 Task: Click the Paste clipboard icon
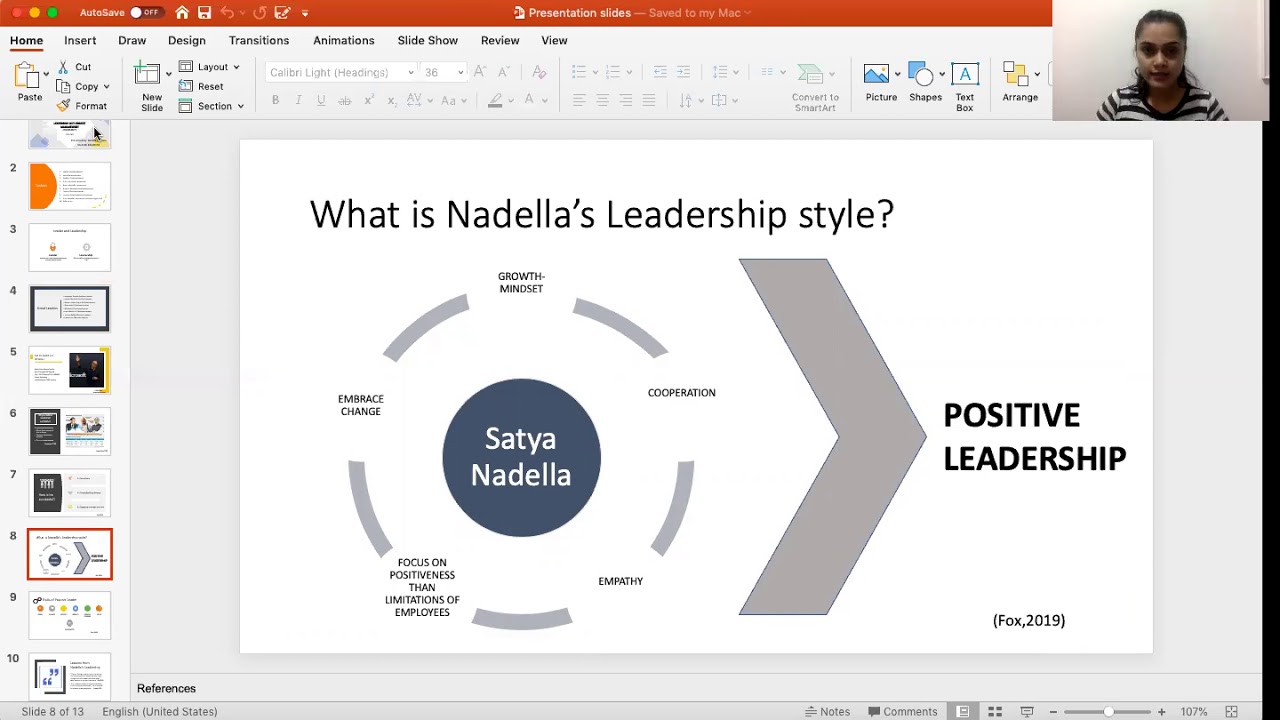pyautogui.click(x=27, y=75)
